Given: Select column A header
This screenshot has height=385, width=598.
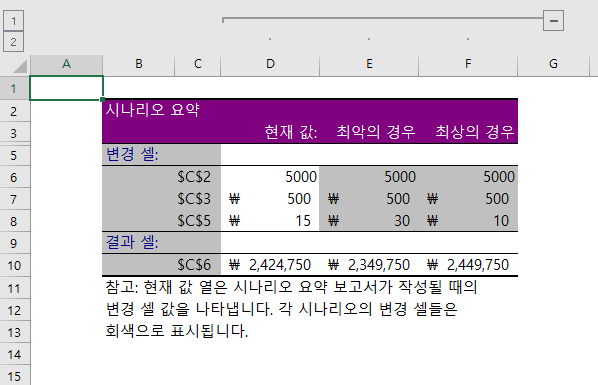Looking at the screenshot, I should 66,64.
